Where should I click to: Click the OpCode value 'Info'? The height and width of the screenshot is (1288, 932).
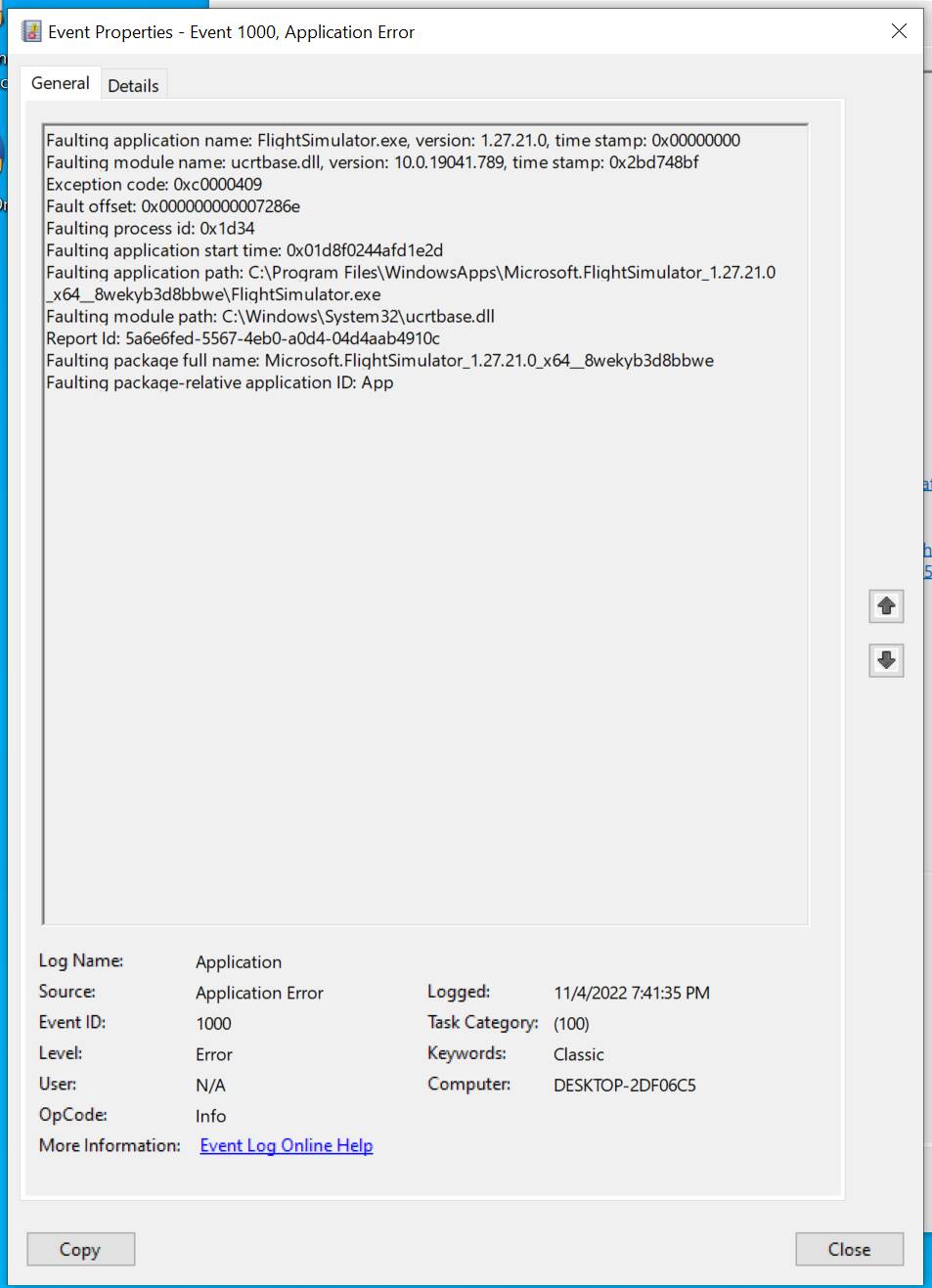(210, 1116)
